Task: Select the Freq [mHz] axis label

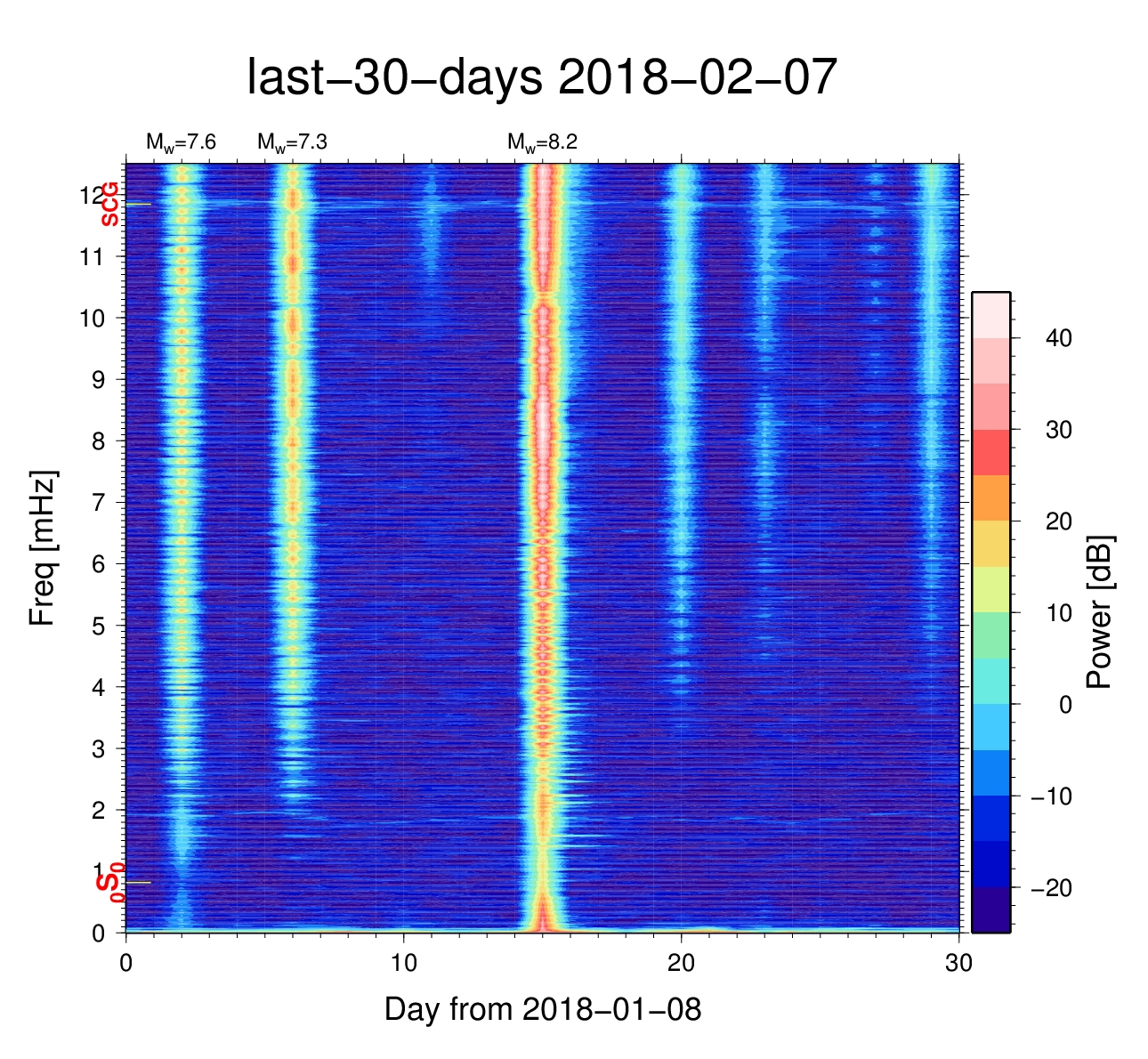Action: 42,548
